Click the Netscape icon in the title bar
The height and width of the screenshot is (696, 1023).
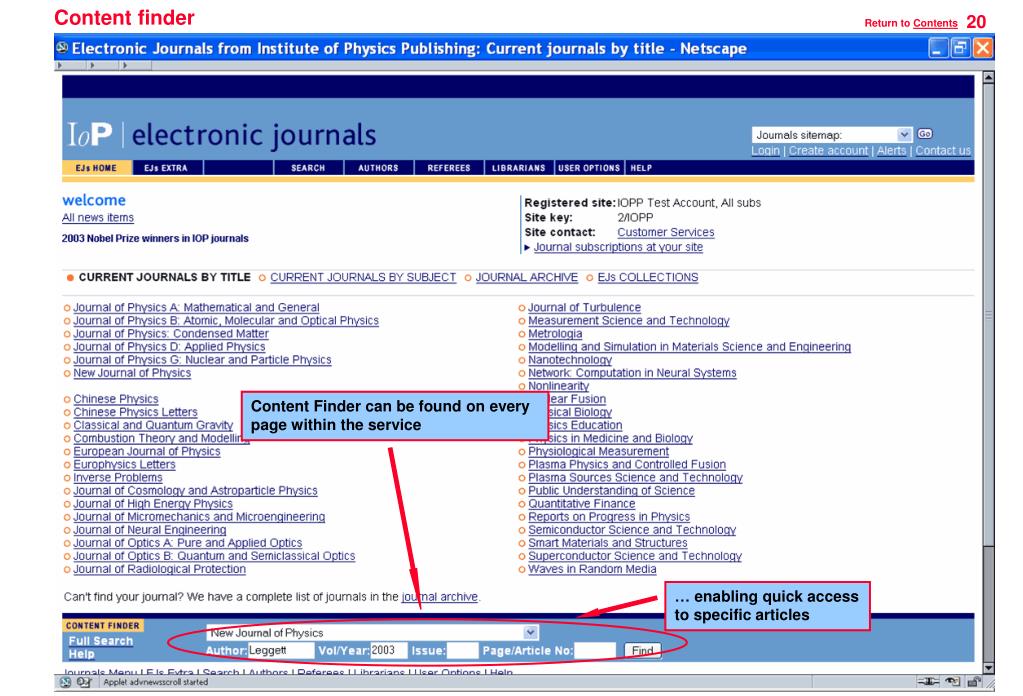click(x=62, y=48)
